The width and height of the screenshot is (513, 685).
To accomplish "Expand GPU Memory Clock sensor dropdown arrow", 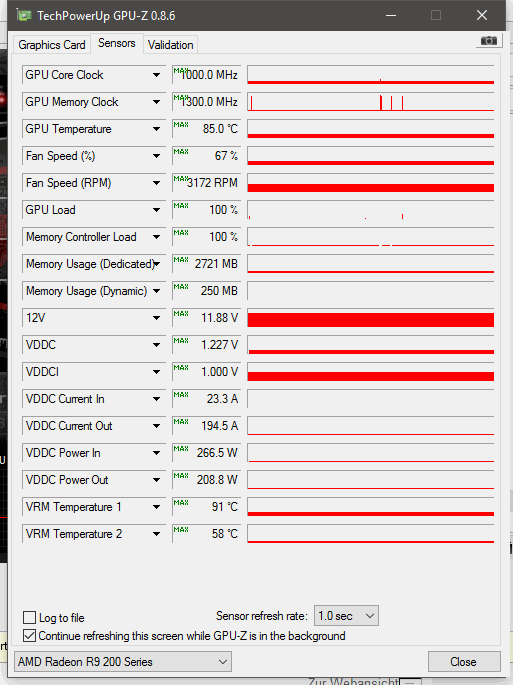I will coord(156,102).
